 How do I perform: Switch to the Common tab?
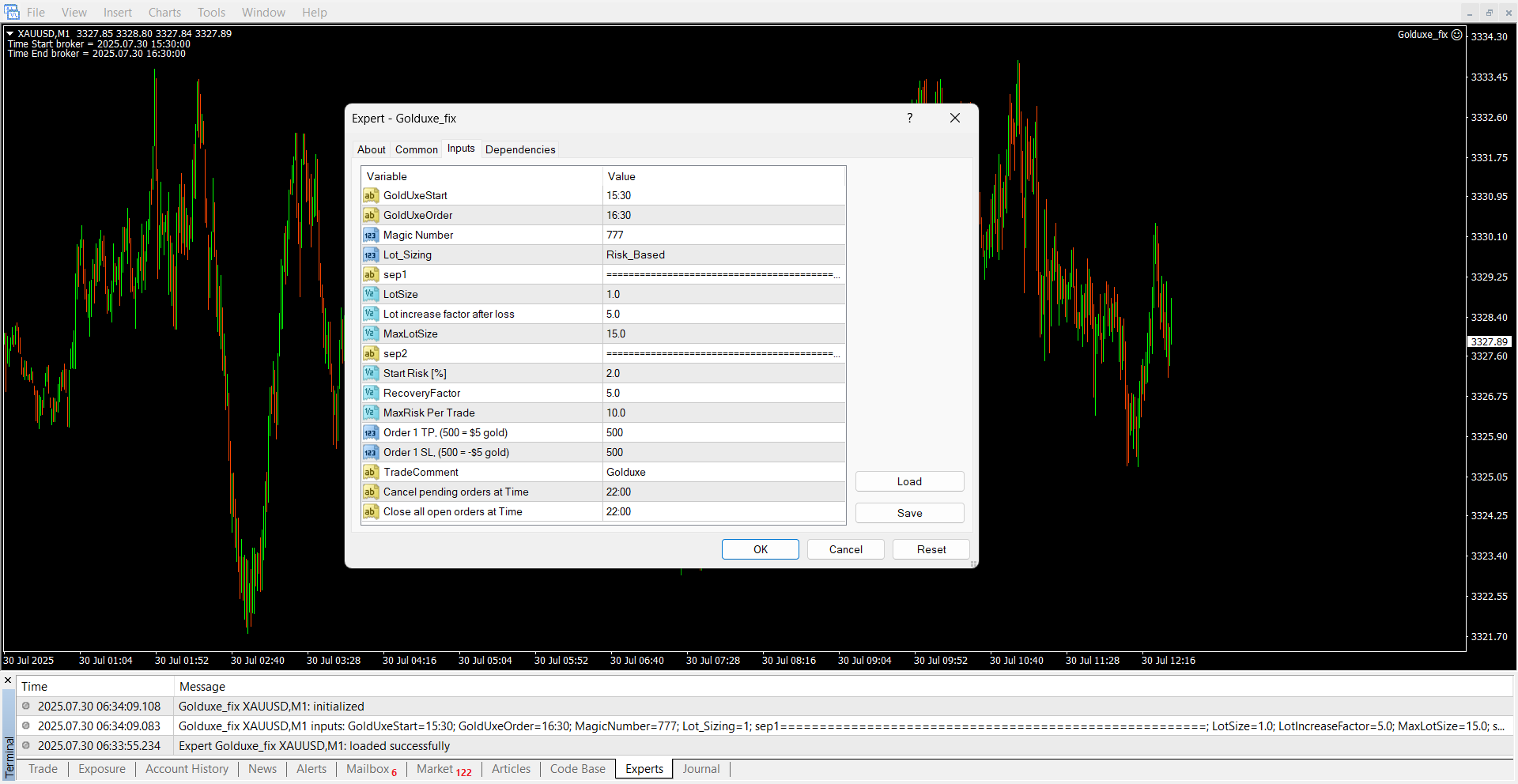(416, 149)
